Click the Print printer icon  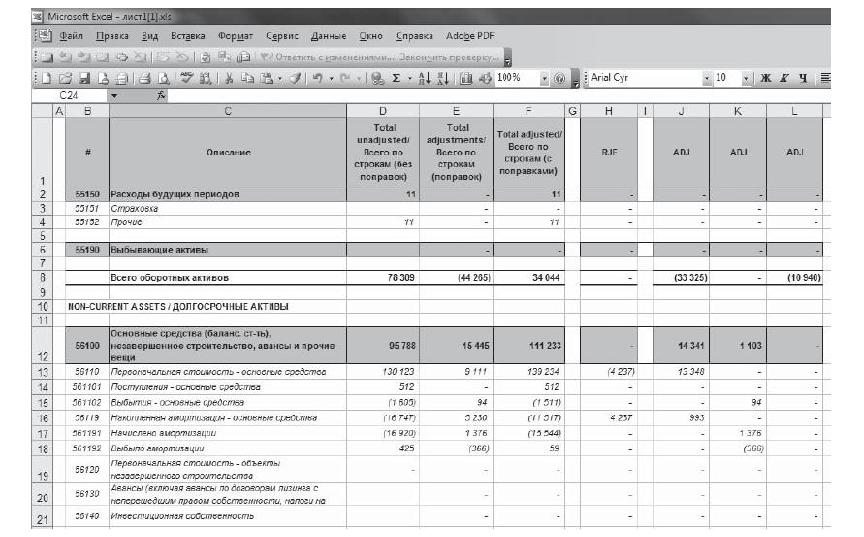click(x=144, y=79)
